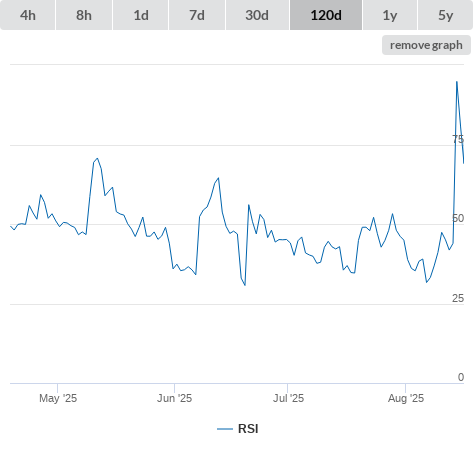The height and width of the screenshot is (455, 474).
Task: Click the 50 y-axis label
Action: pyautogui.click(x=458, y=218)
